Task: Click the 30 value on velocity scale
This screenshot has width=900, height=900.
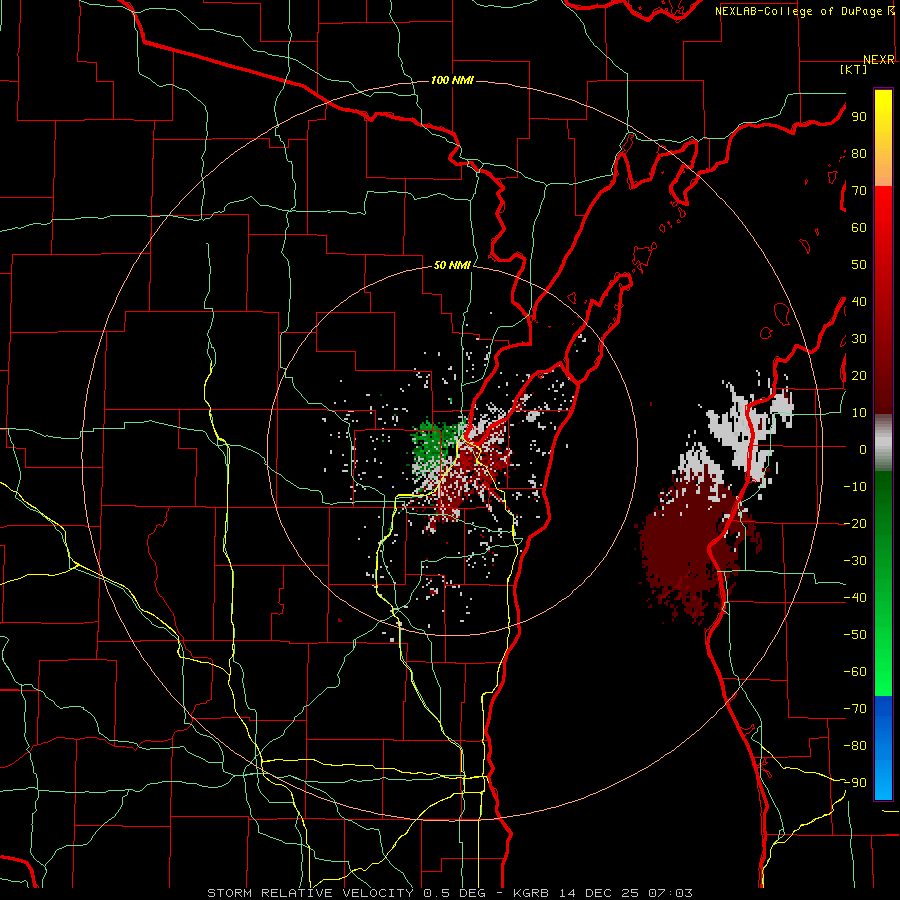Action: 859,339
